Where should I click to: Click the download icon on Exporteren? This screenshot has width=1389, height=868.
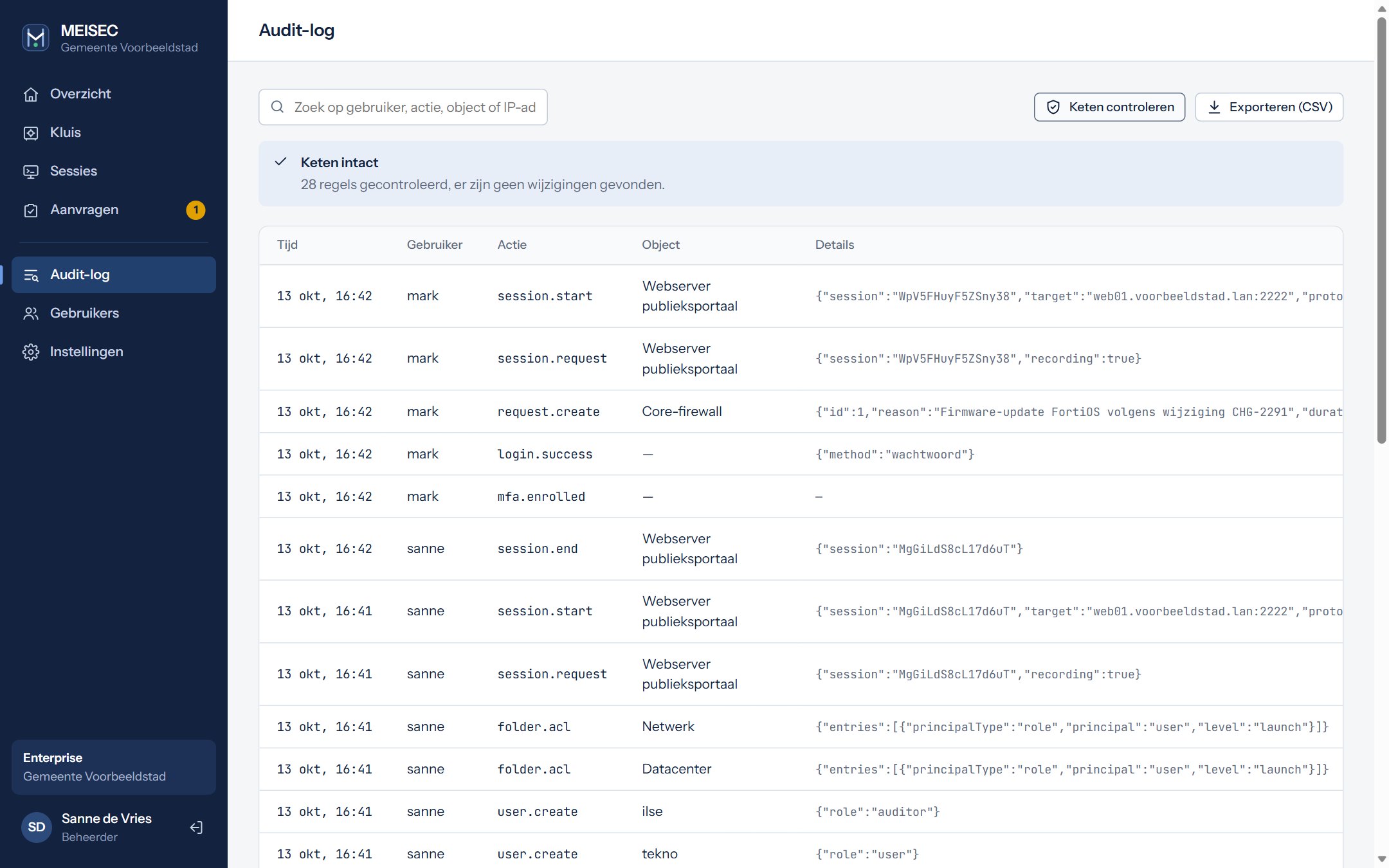tap(1214, 107)
